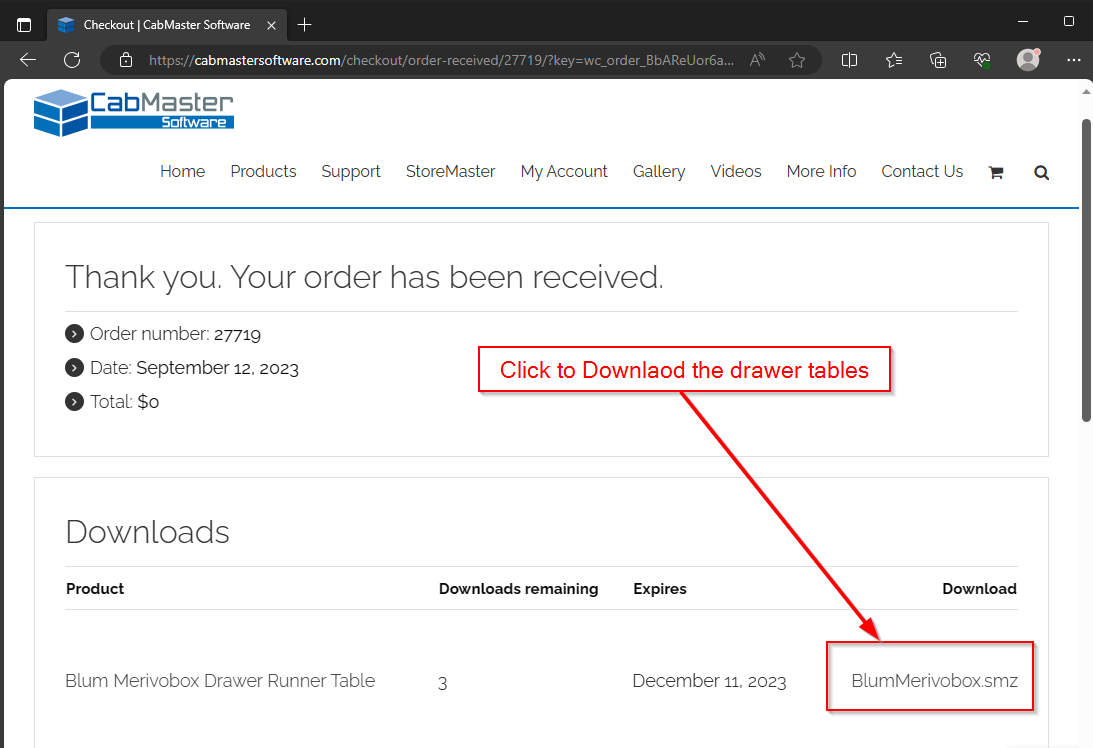Click the Product column header

[95, 589]
